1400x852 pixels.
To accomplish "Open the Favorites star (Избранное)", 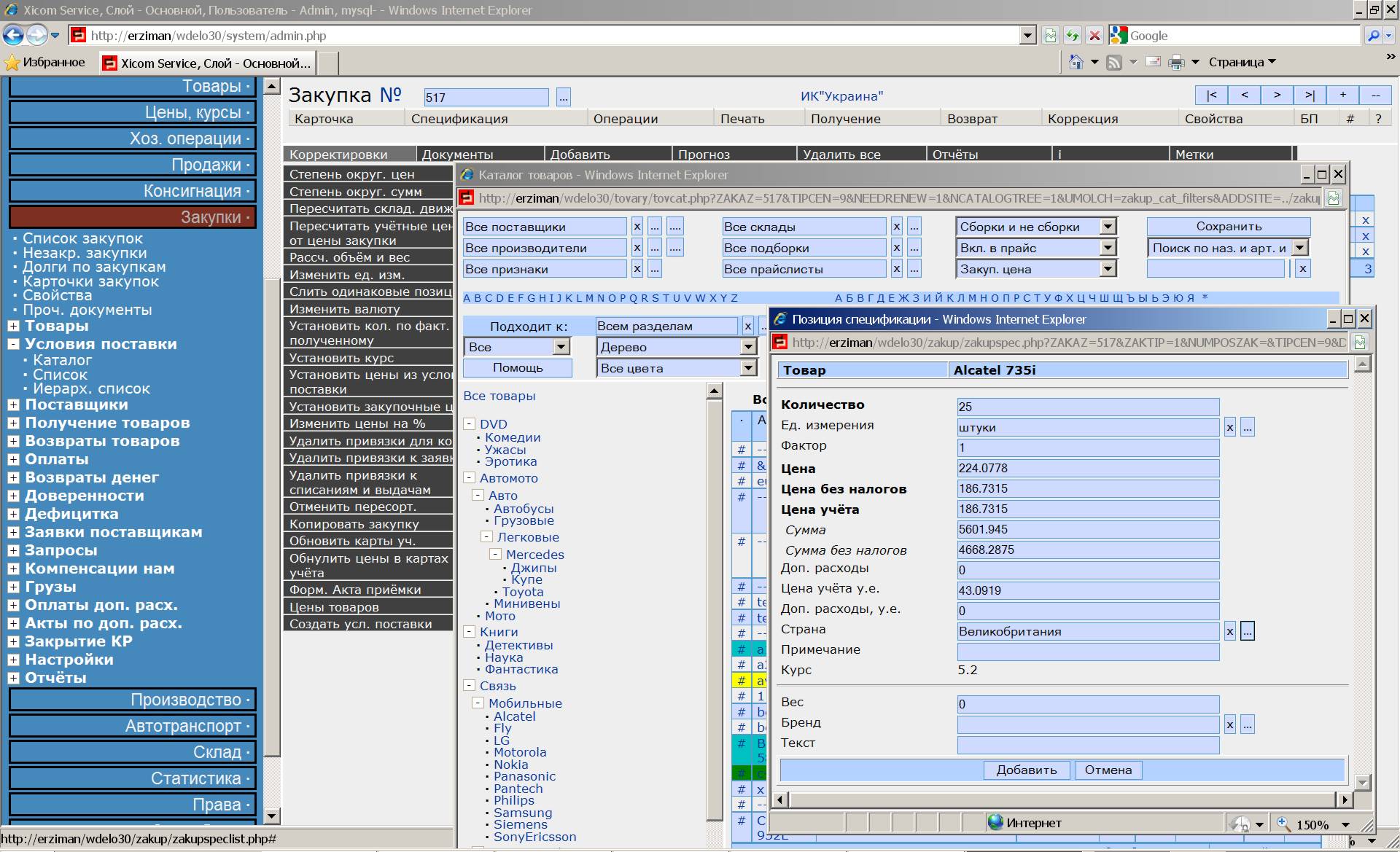I will click(x=45, y=63).
